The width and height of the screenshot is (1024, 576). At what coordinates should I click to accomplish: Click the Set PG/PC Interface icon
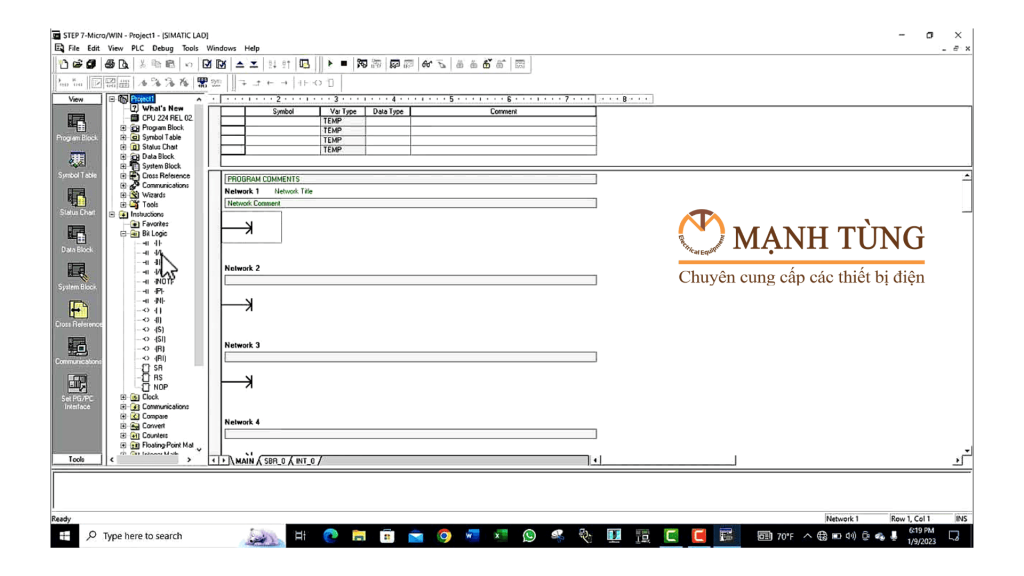click(x=77, y=385)
